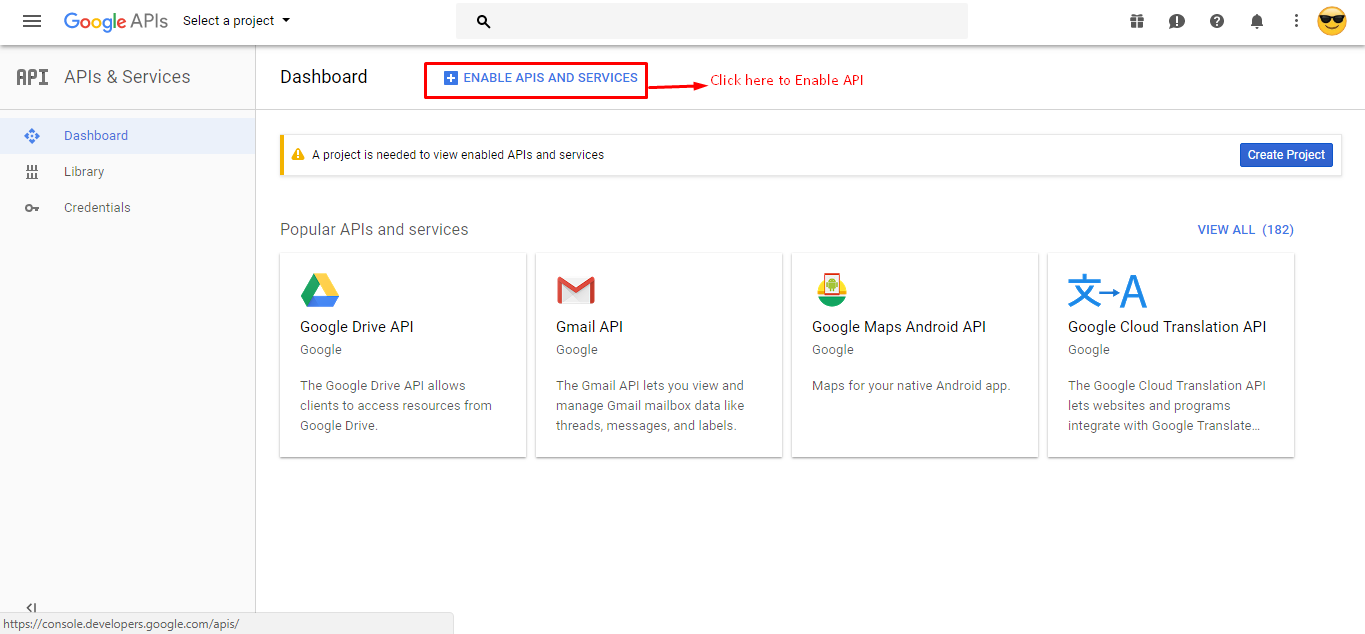
Task: Click View All (182) link
Action: (1246, 230)
